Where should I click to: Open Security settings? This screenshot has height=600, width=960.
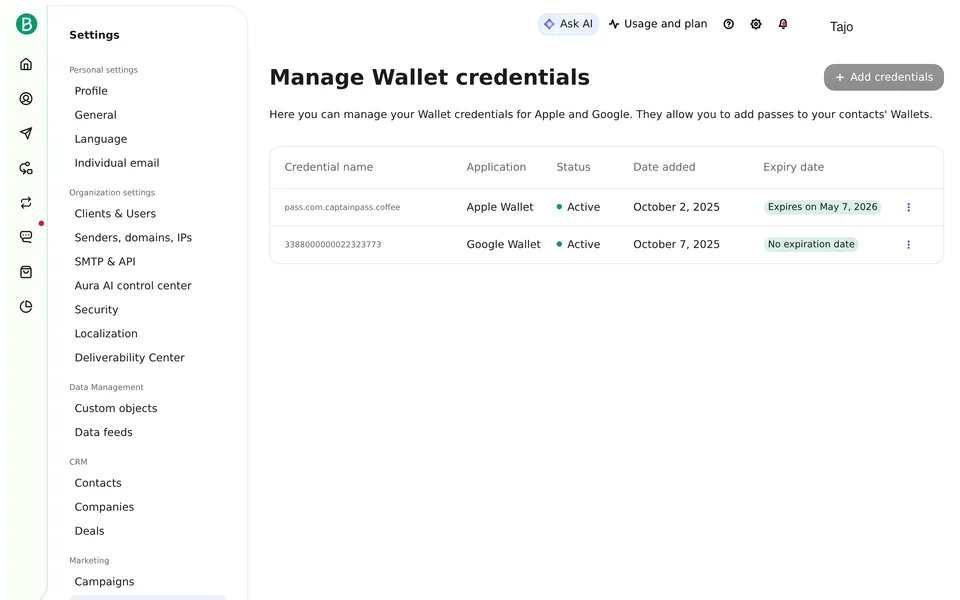96,310
